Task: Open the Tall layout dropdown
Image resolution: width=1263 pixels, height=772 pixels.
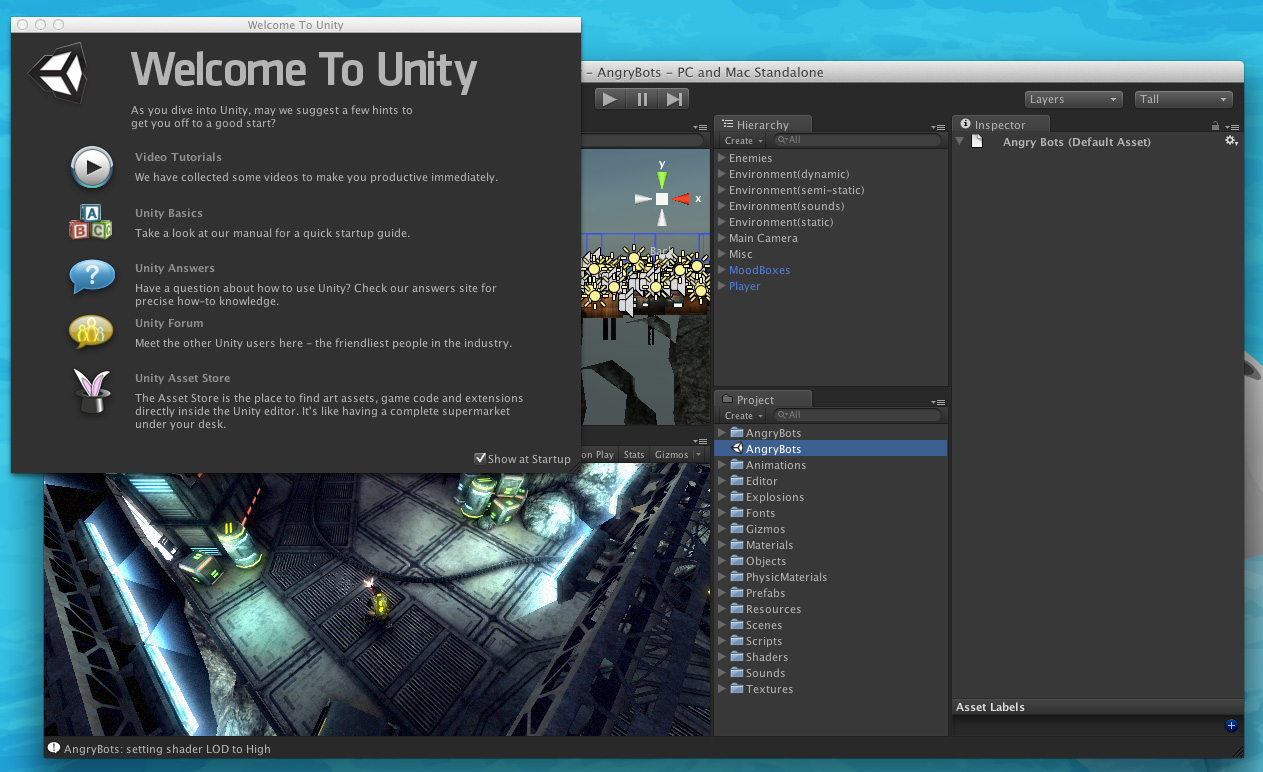Action: (x=1182, y=99)
